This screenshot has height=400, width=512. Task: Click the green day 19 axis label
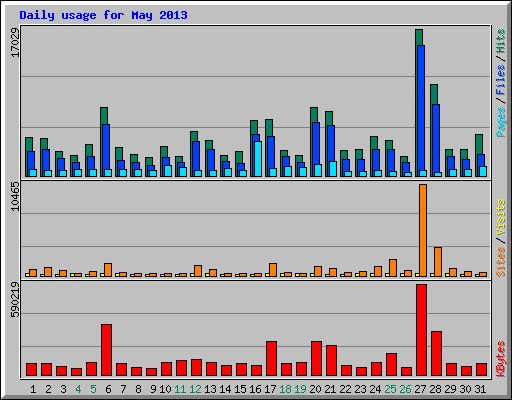coord(301,389)
